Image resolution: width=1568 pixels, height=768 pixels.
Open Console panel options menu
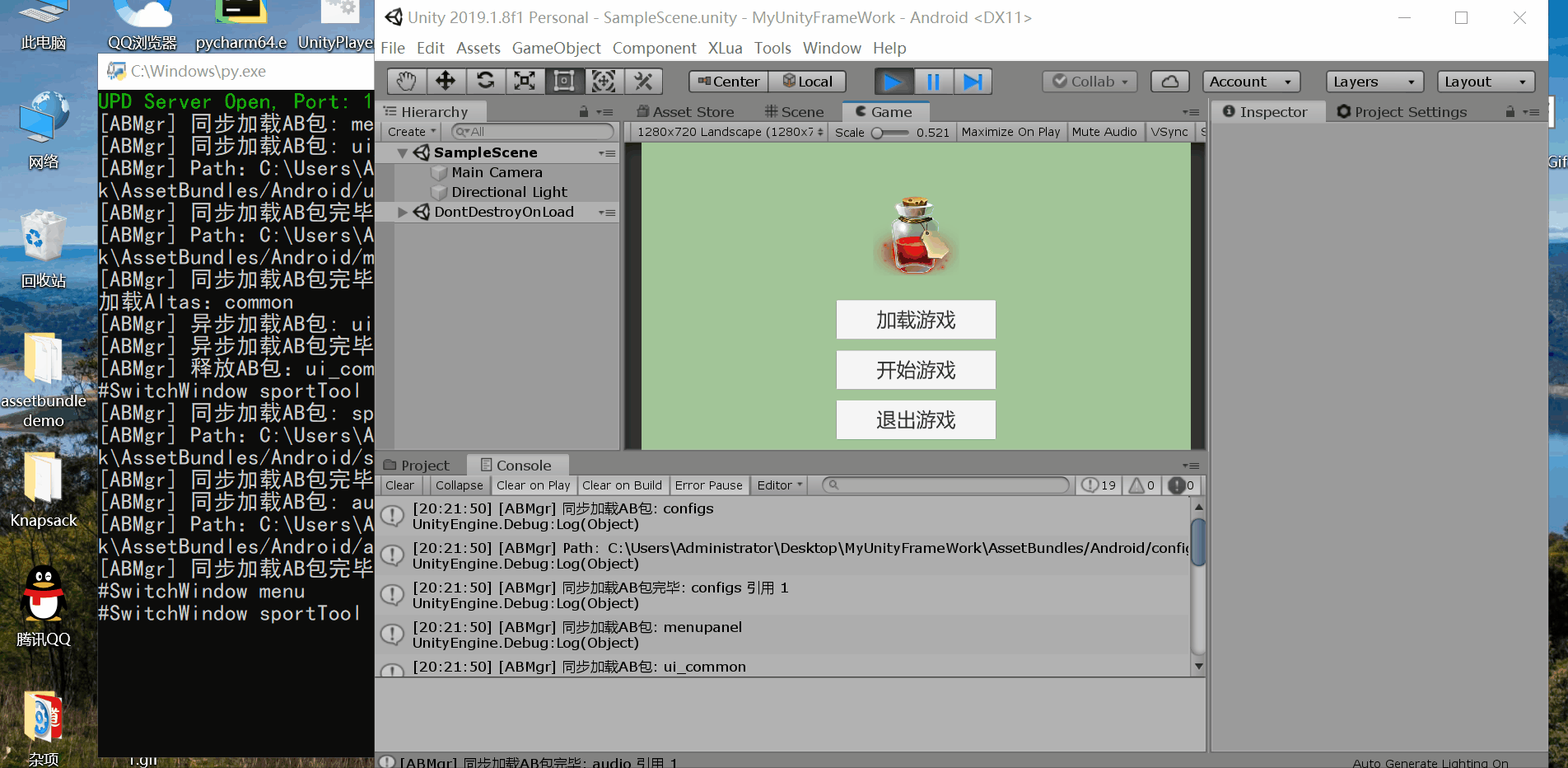[x=1191, y=466]
